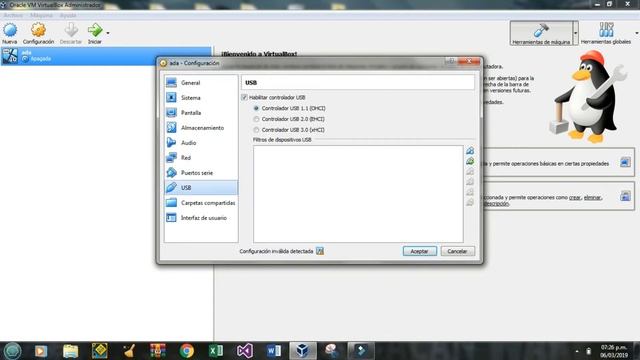Click the move filter up icon
The height and width of the screenshot is (360, 640).
coord(470,191)
